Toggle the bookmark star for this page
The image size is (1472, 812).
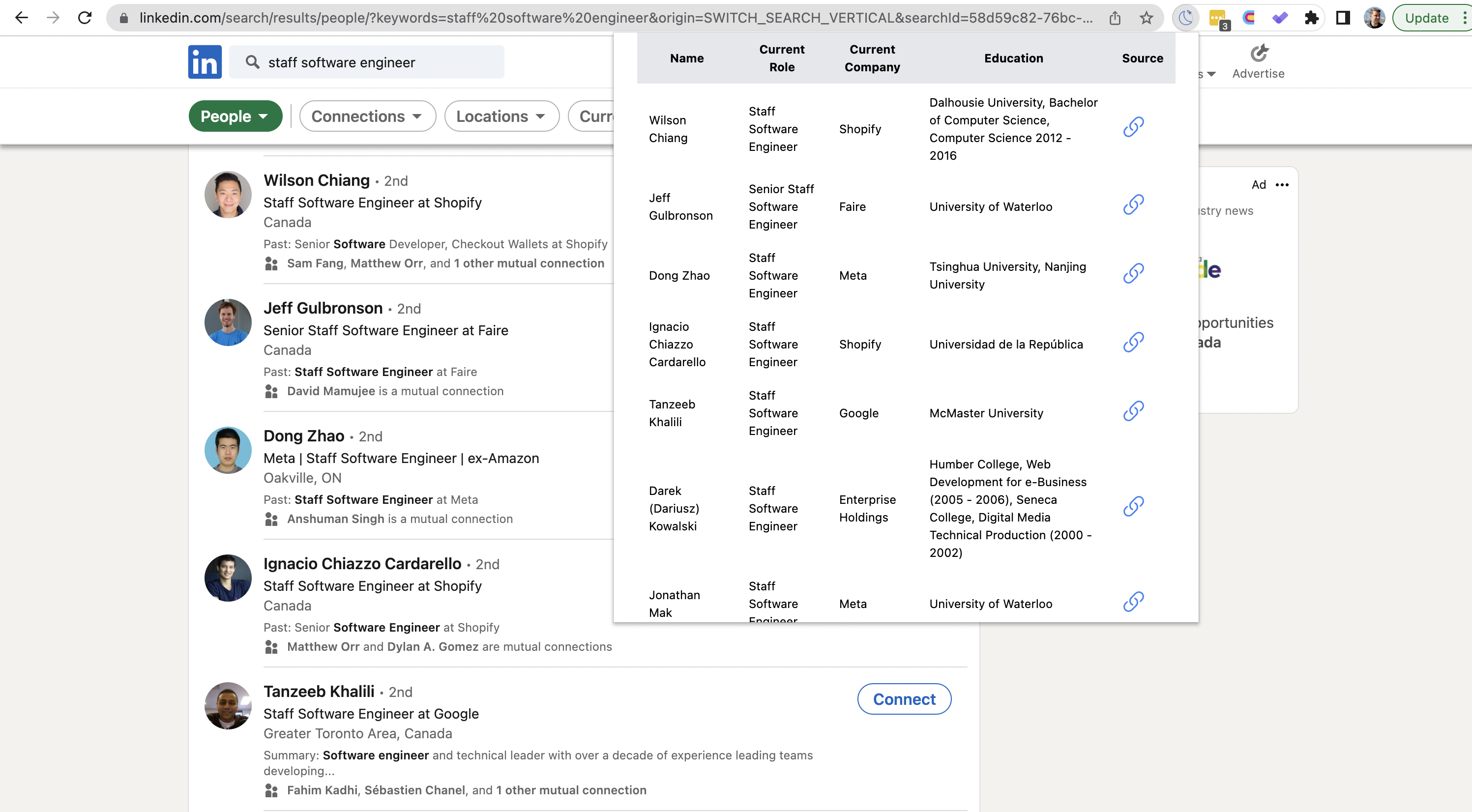(1147, 18)
